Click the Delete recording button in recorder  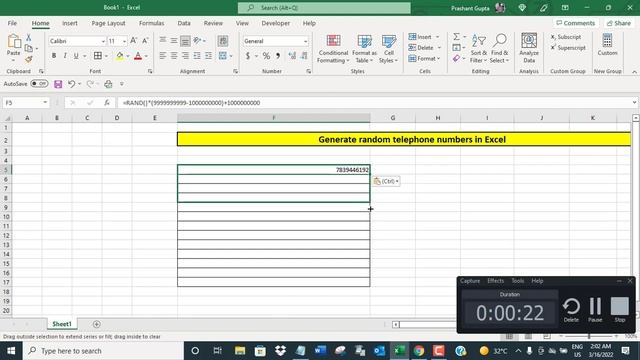(571, 309)
